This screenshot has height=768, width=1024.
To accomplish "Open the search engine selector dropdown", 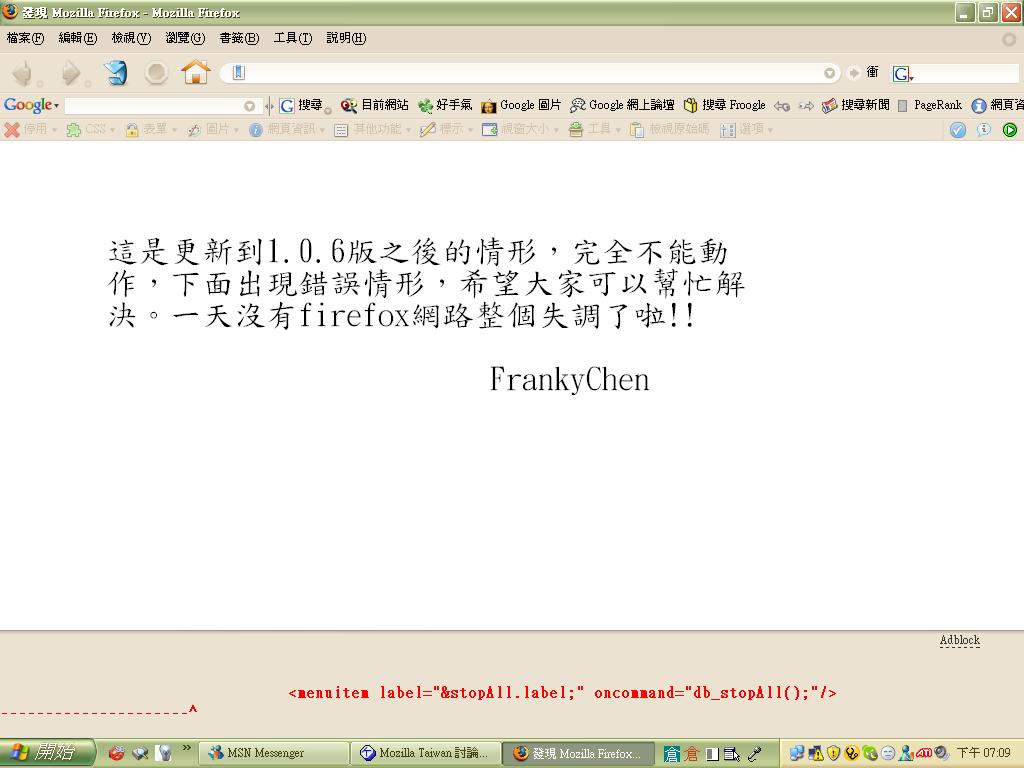I will click(903, 74).
